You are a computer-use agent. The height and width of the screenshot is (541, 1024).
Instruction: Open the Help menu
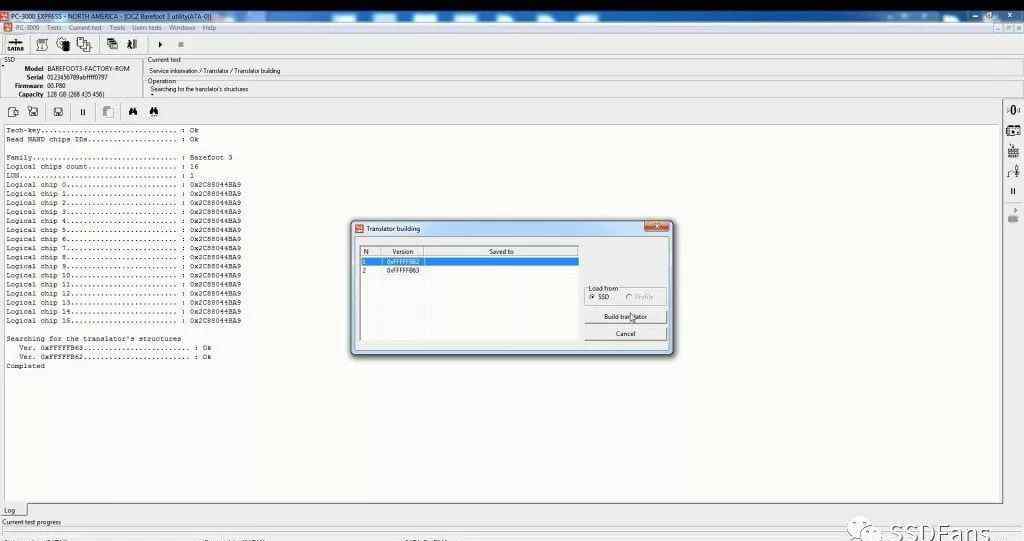tap(209, 27)
